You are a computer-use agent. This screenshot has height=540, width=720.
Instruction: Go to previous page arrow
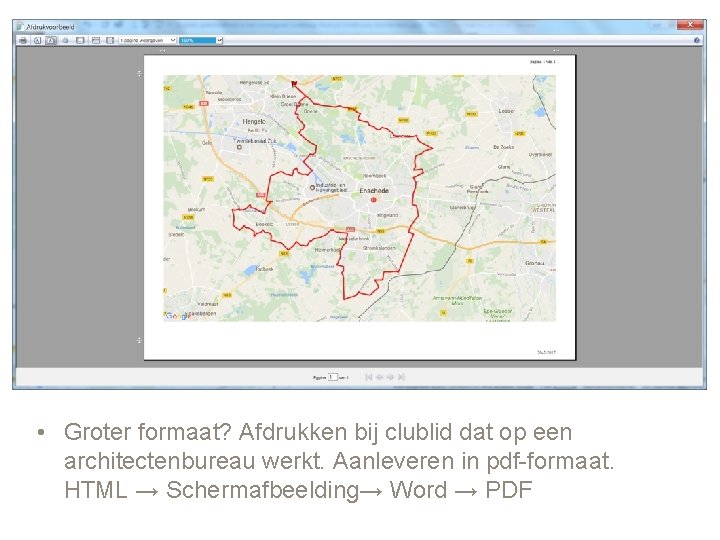(x=379, y=377)
